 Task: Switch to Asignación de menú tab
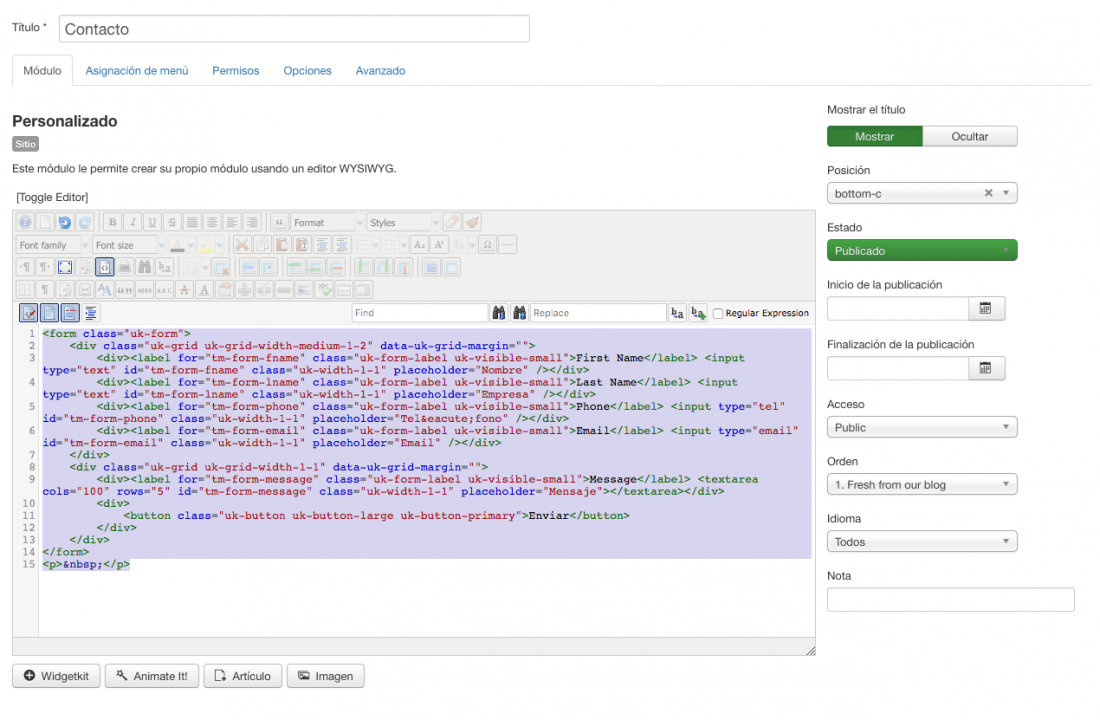click(x=137, y=71)
